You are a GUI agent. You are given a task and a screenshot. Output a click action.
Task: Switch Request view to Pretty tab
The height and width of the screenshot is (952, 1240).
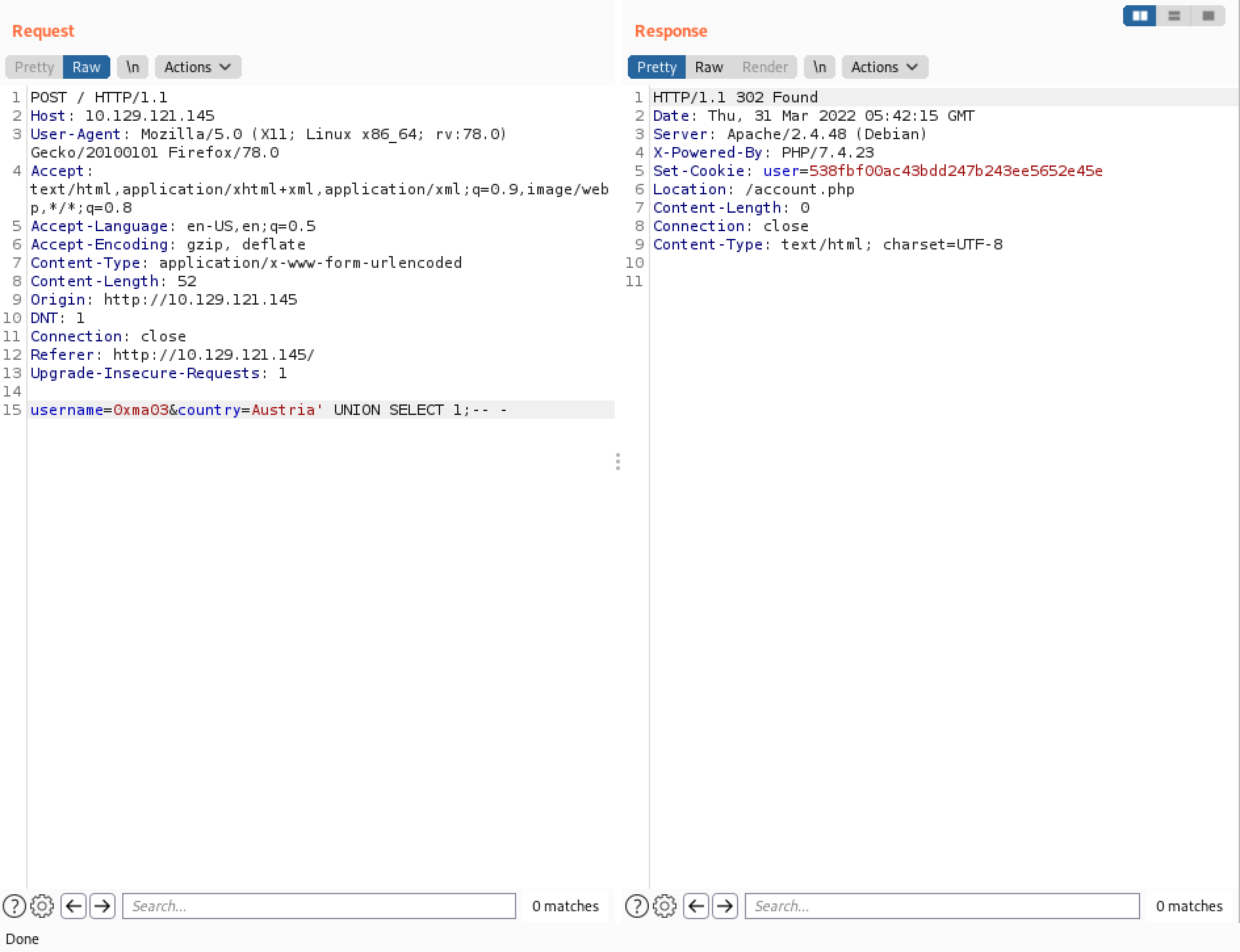point(34,67)
